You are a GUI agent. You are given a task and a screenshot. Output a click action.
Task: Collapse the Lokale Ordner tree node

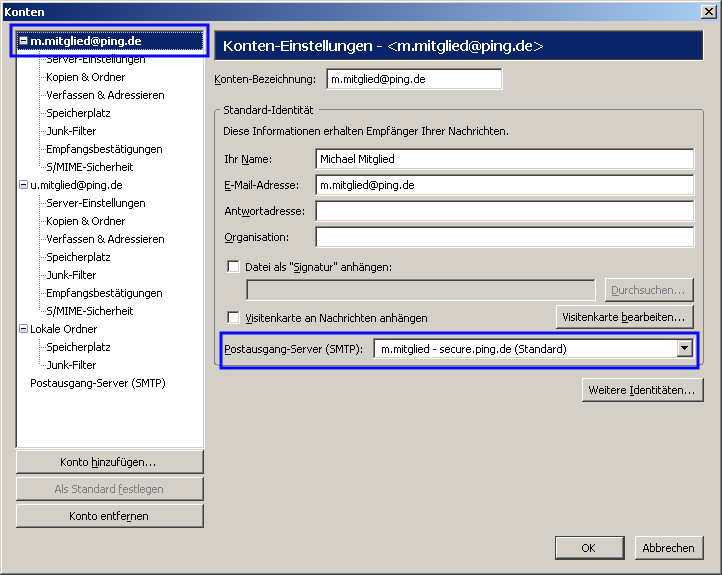23,329
